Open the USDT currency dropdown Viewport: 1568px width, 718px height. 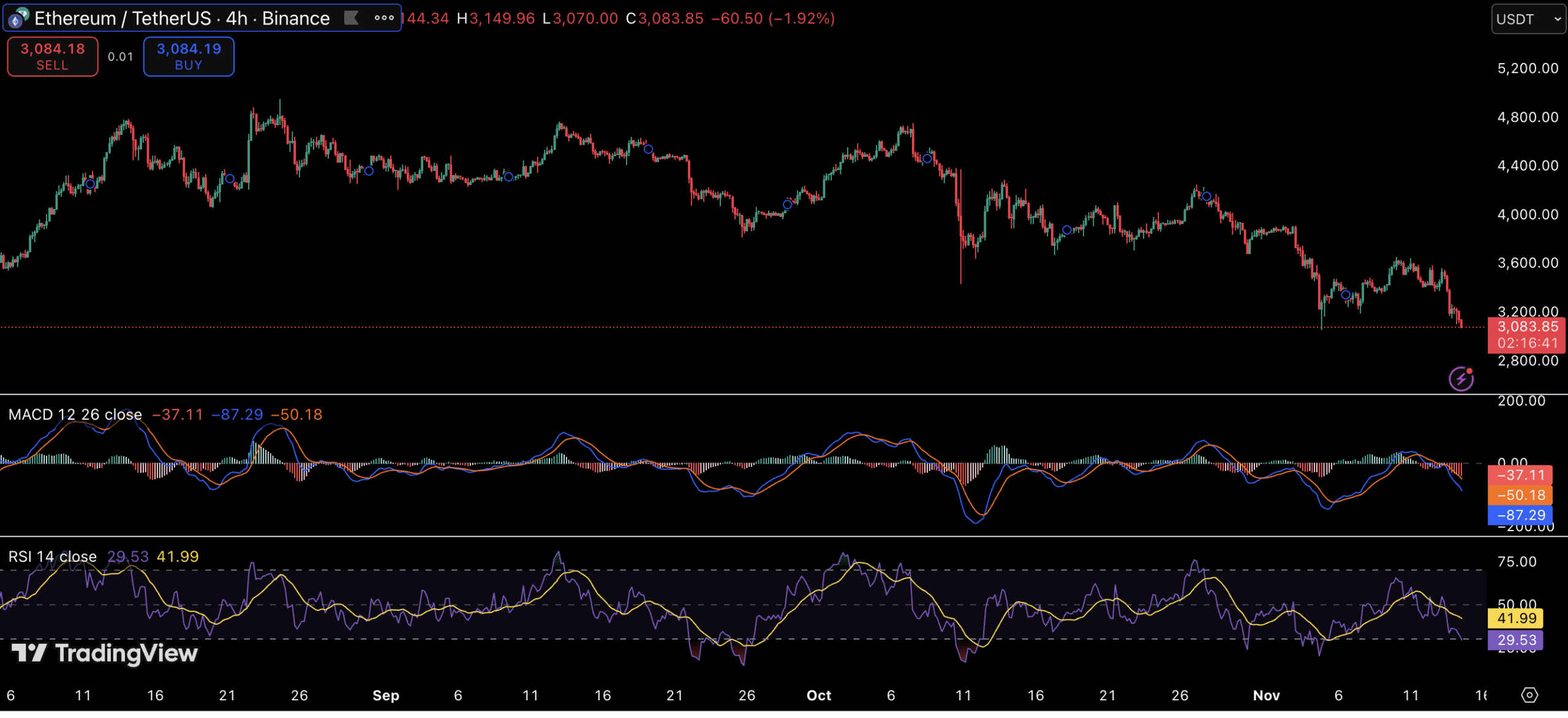pyautogui.click(x=1528, y=20)
